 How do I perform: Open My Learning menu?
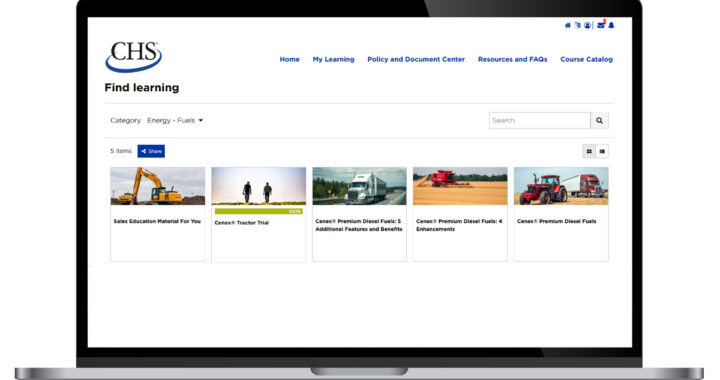[x=333, y=59]
